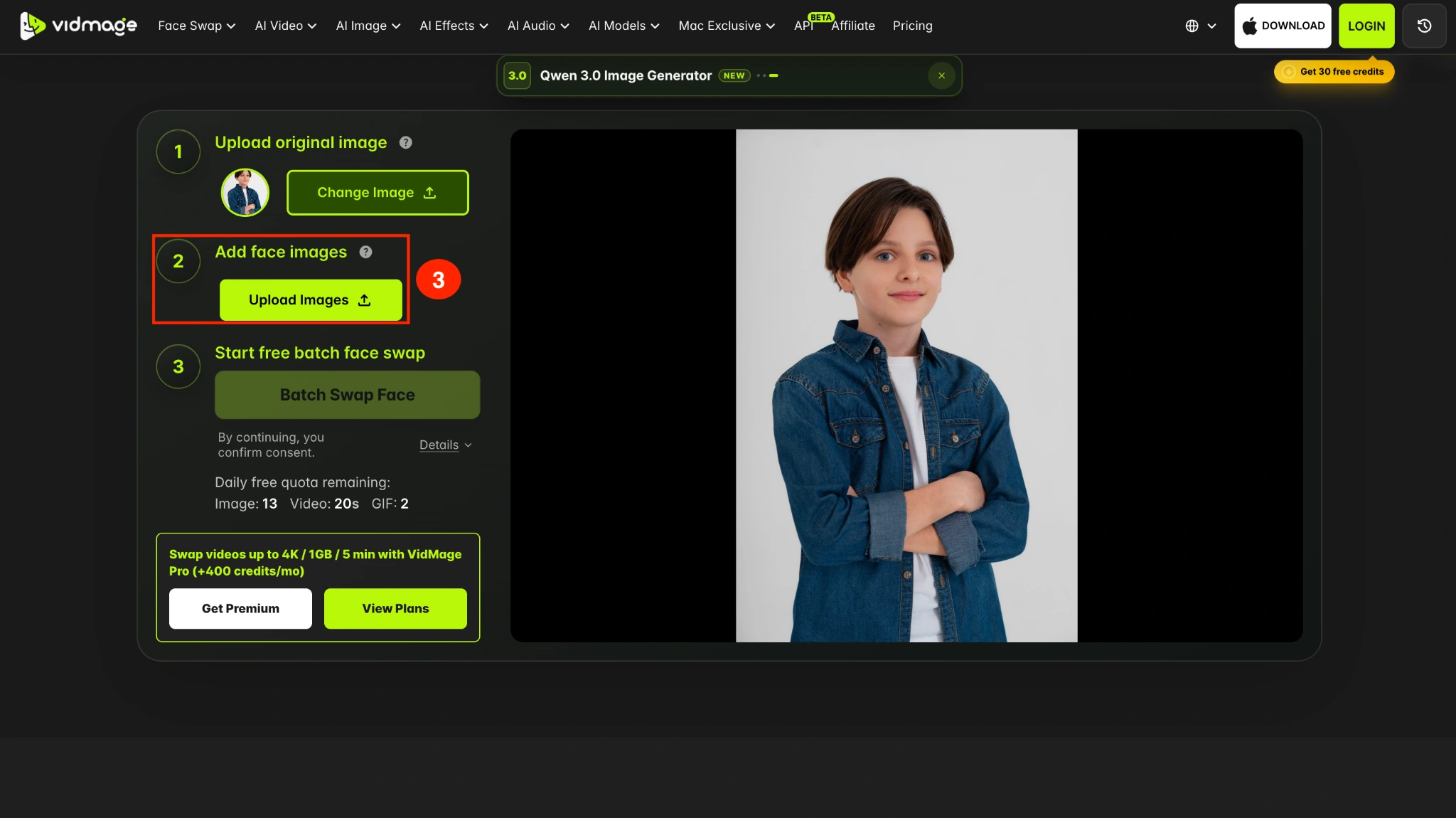Click the Upload Images button
The image size is (1456, 818).
click(x=311, y=300)
